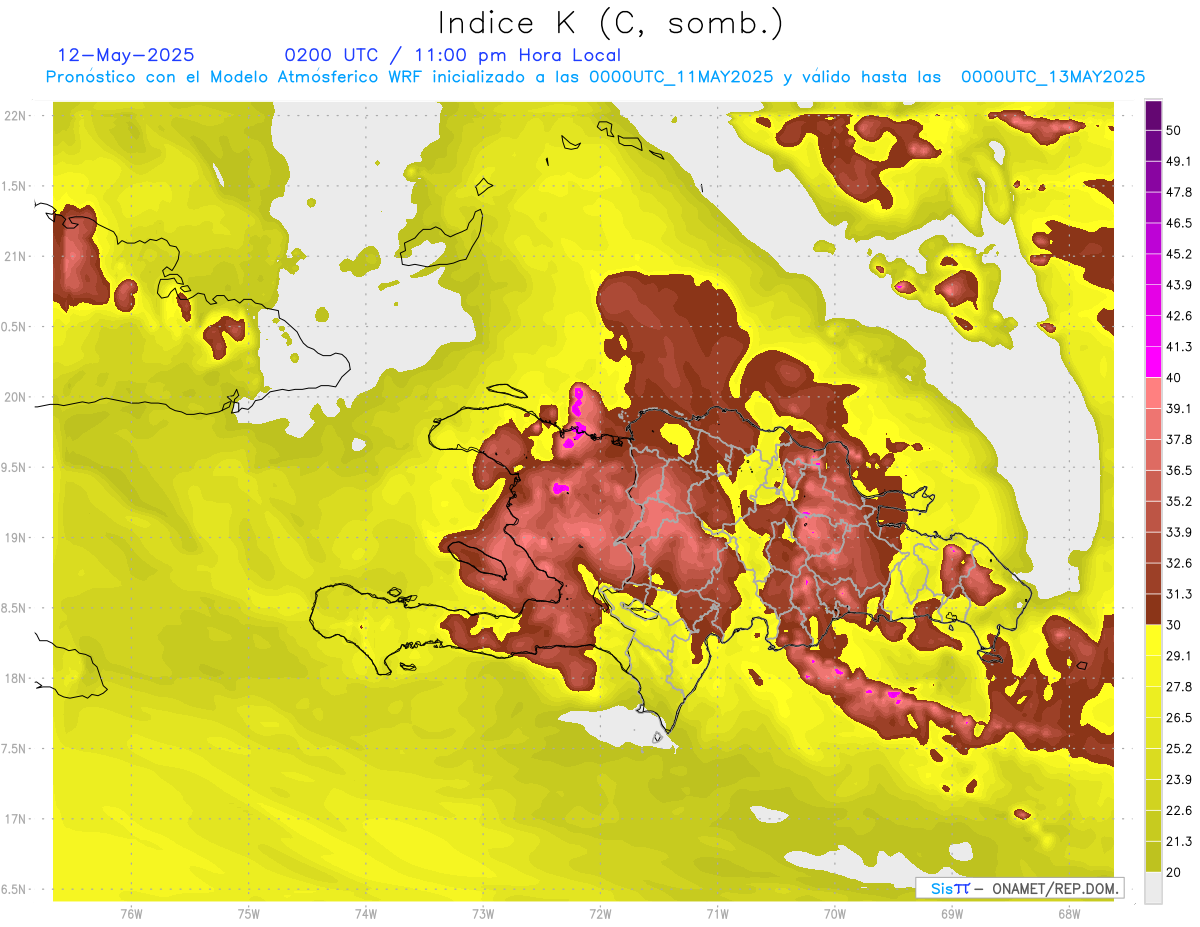Screen dimensions: 1200x927
Task: Click the colorbar value "20"
Action: point(1174,872)
